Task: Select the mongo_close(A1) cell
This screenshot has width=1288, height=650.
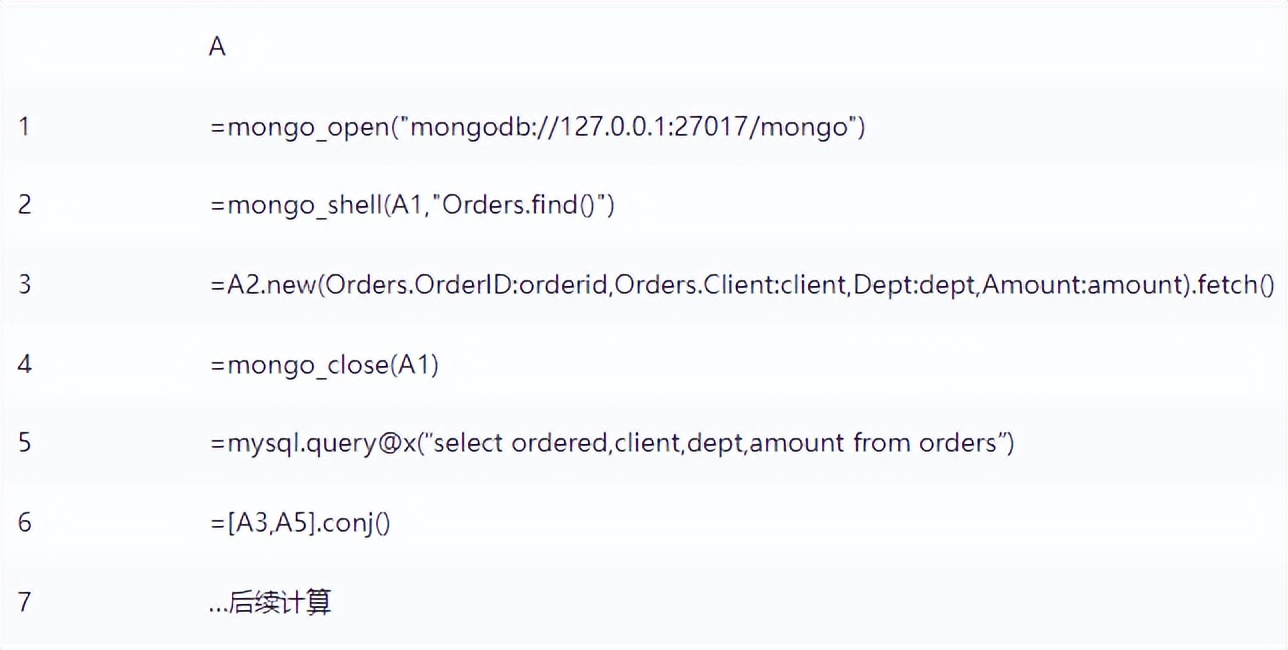Action: pos(325,365)
